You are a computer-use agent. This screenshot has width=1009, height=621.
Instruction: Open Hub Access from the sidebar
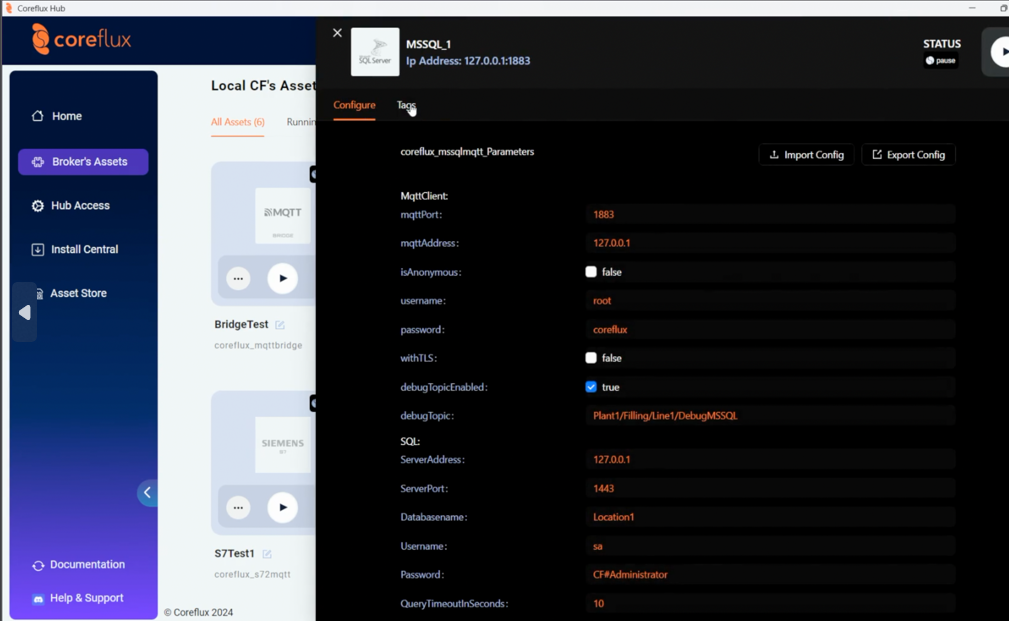(x=80, y=206)
